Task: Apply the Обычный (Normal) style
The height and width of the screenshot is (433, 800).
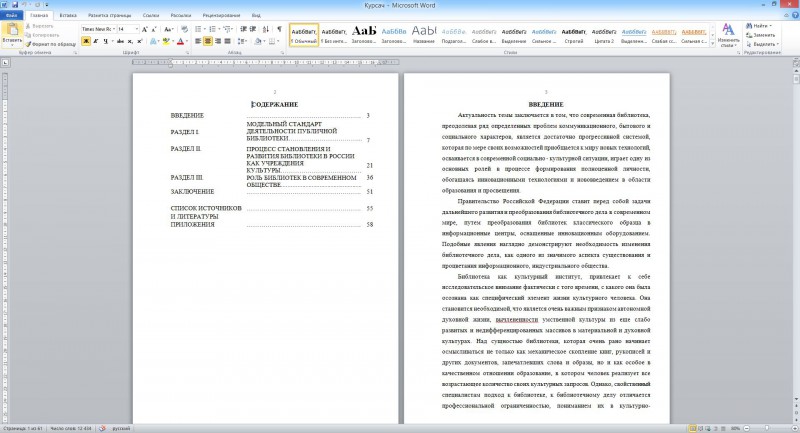Action: tap(304, 35)
